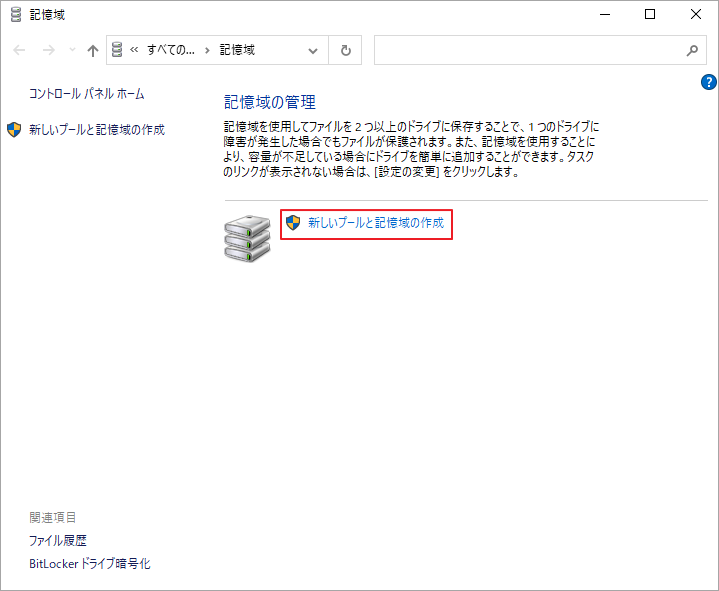Image resolution: width=719 pixels, height=591 pixels.
Task: Click the storage icon in address bar
Action: click(x=118, y=50)
